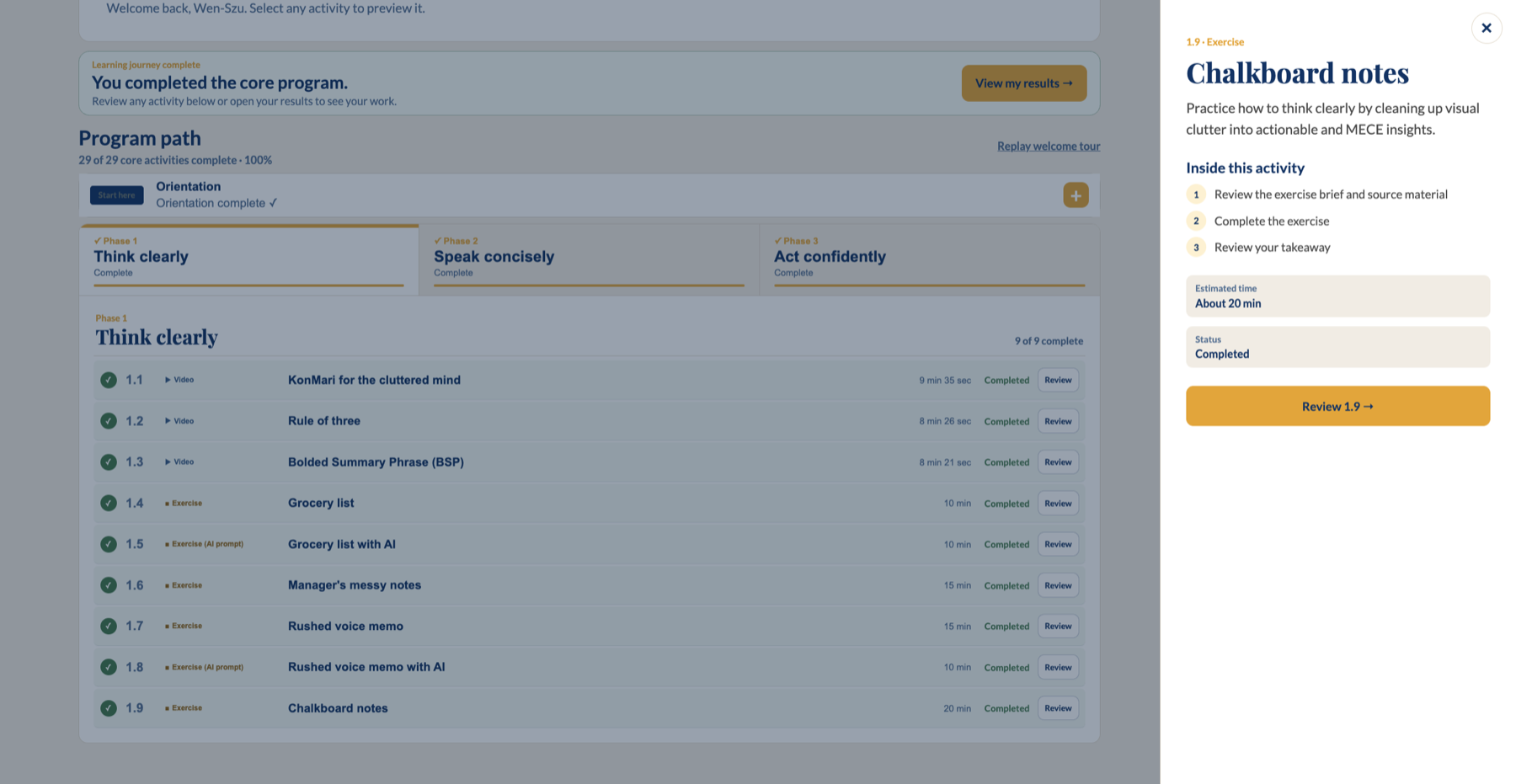The height and width of the screenshot is (784, 1516).
Task: Open the Rule of three activity title
Action: pyautogui.click(x=324, y=421)
